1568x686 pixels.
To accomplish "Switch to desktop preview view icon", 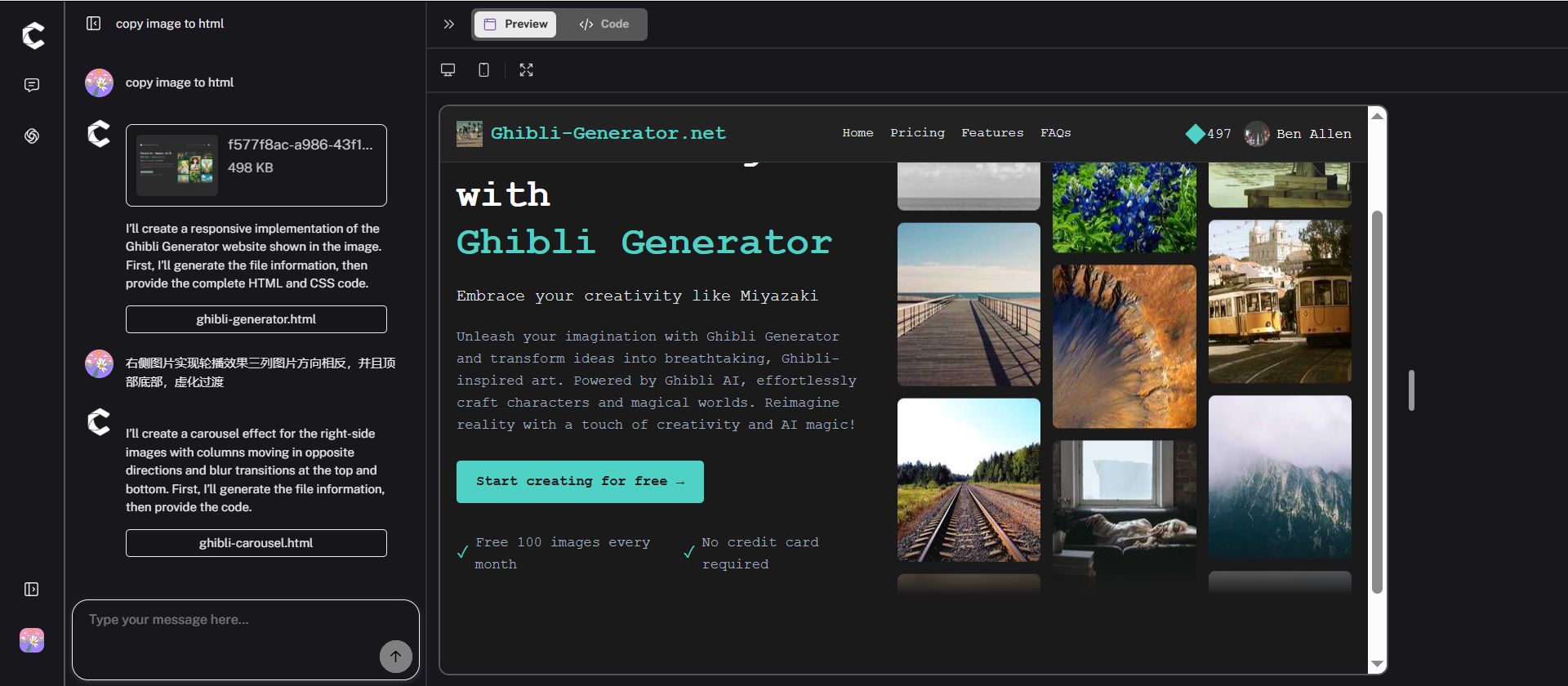I will point(448,70).
